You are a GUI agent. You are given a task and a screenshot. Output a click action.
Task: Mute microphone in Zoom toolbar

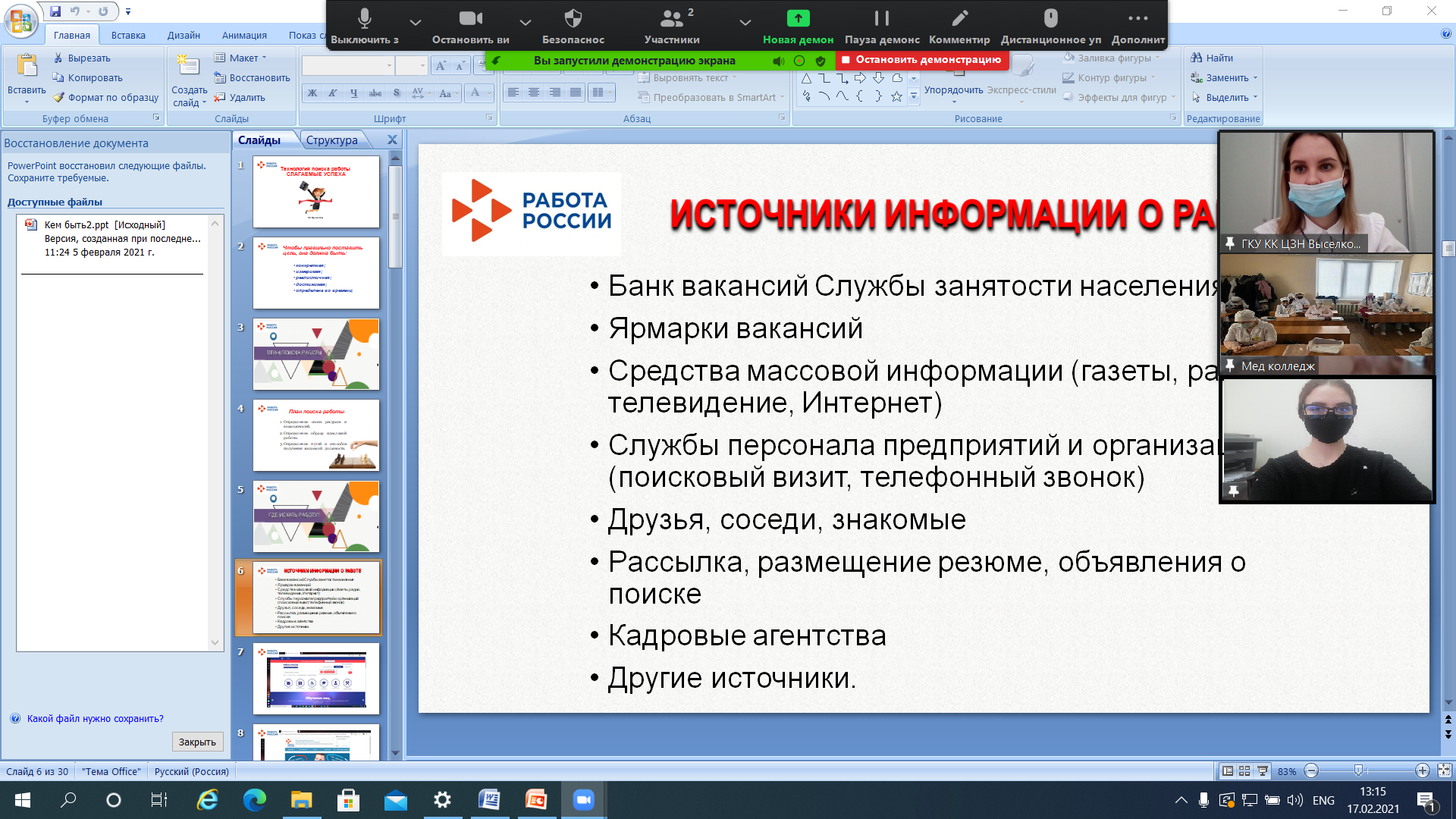pyautogui.click(x=365, y=26)
